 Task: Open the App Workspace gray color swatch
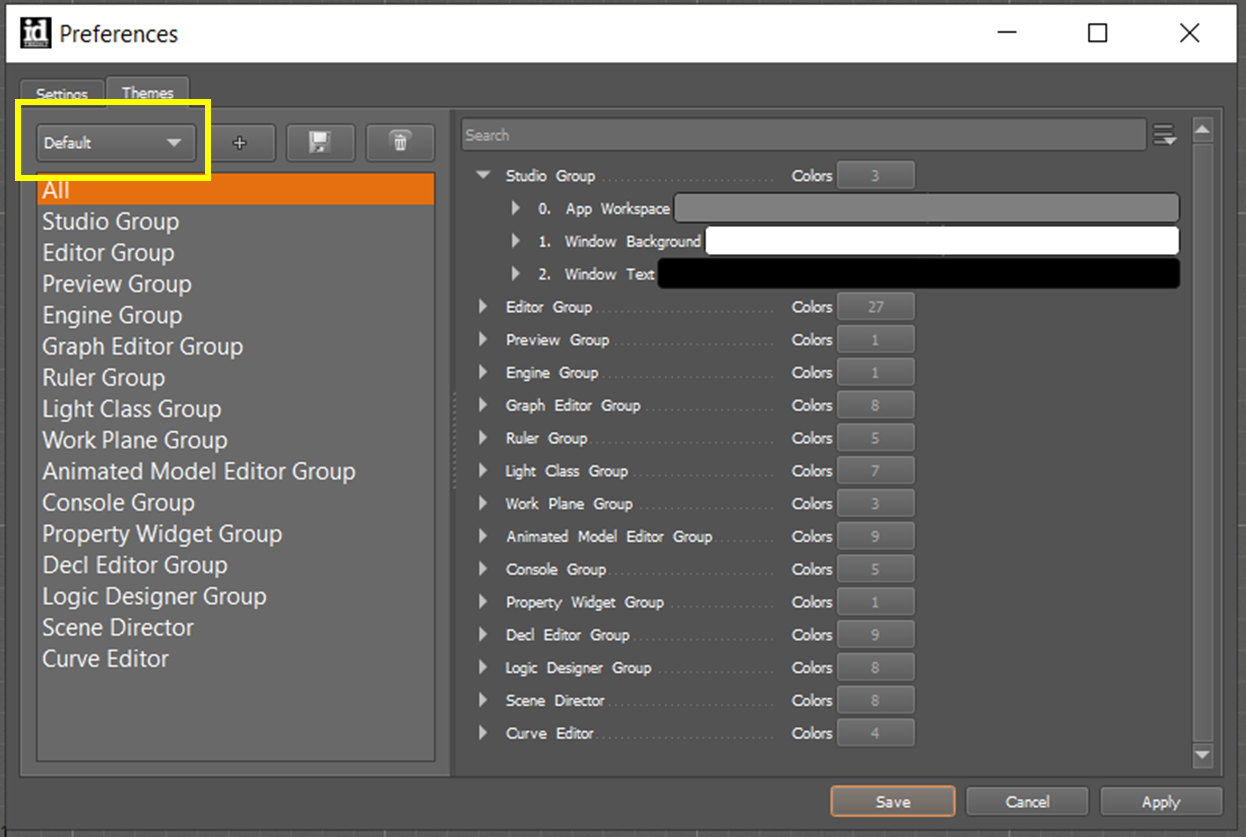(x=927, y=208)
